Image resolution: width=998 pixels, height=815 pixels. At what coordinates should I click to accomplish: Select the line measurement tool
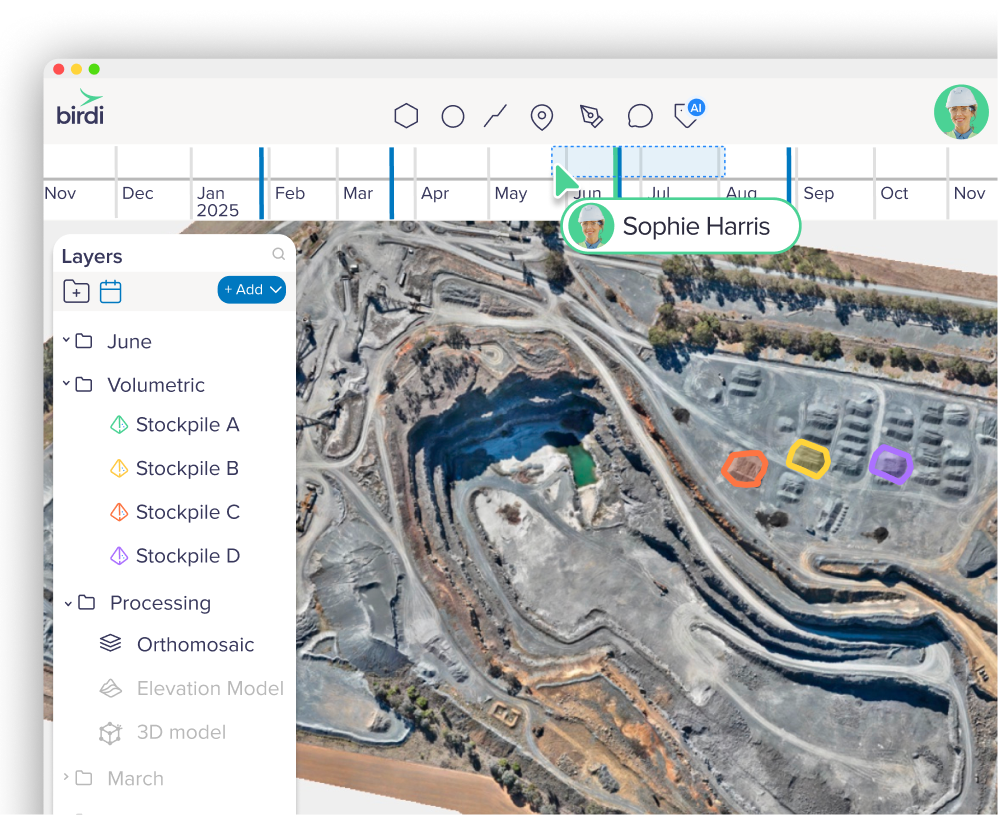click(x=495, y=116)
